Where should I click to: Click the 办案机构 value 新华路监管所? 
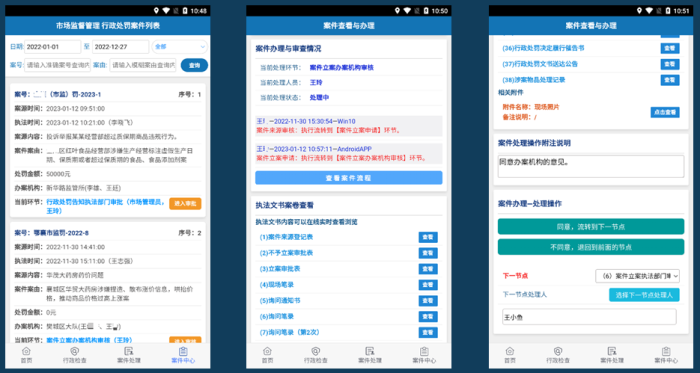[83, 188]
